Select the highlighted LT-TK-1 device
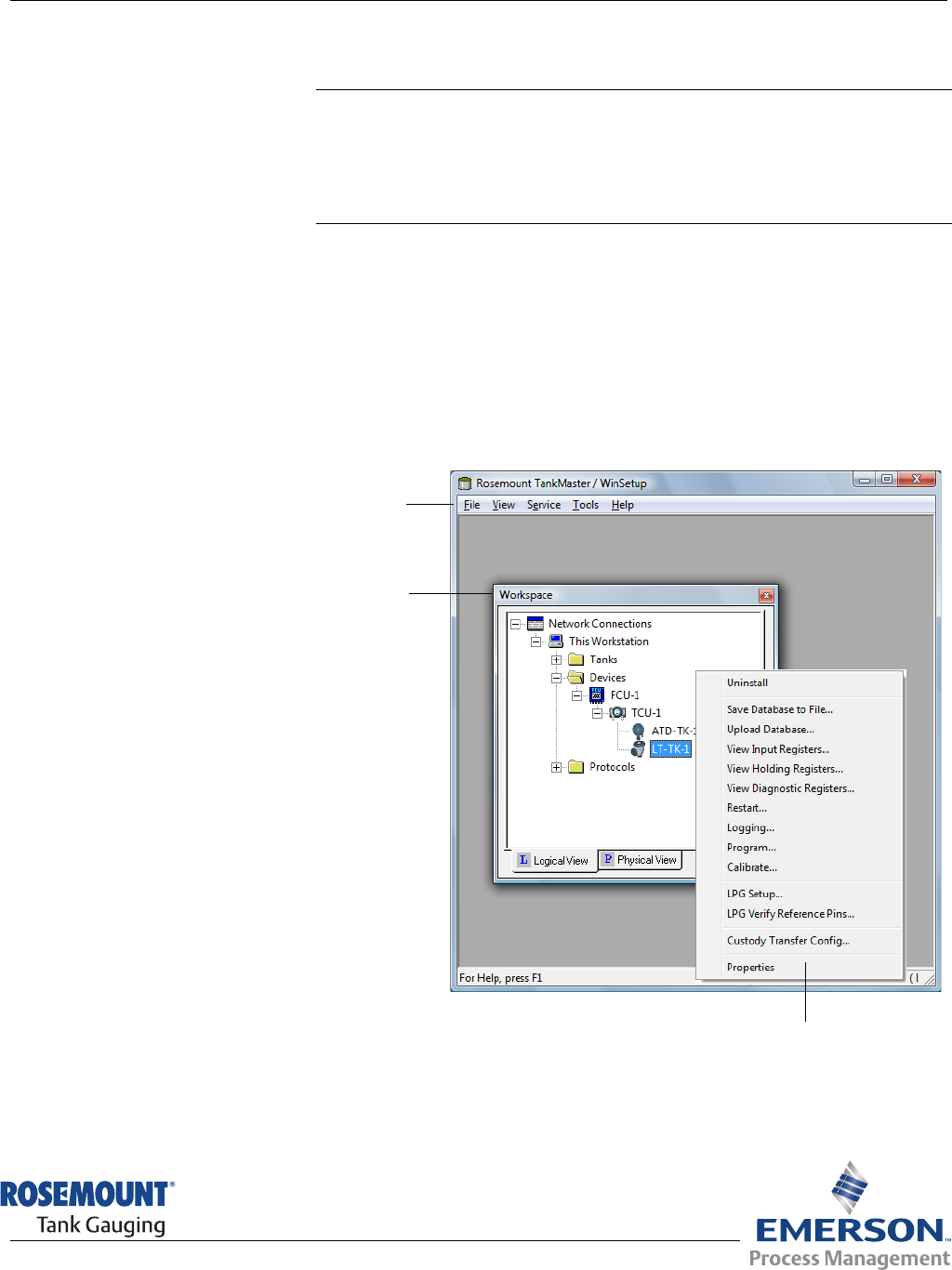The height and width of the screenshot is (1270, 952). (x=670, y=749)
